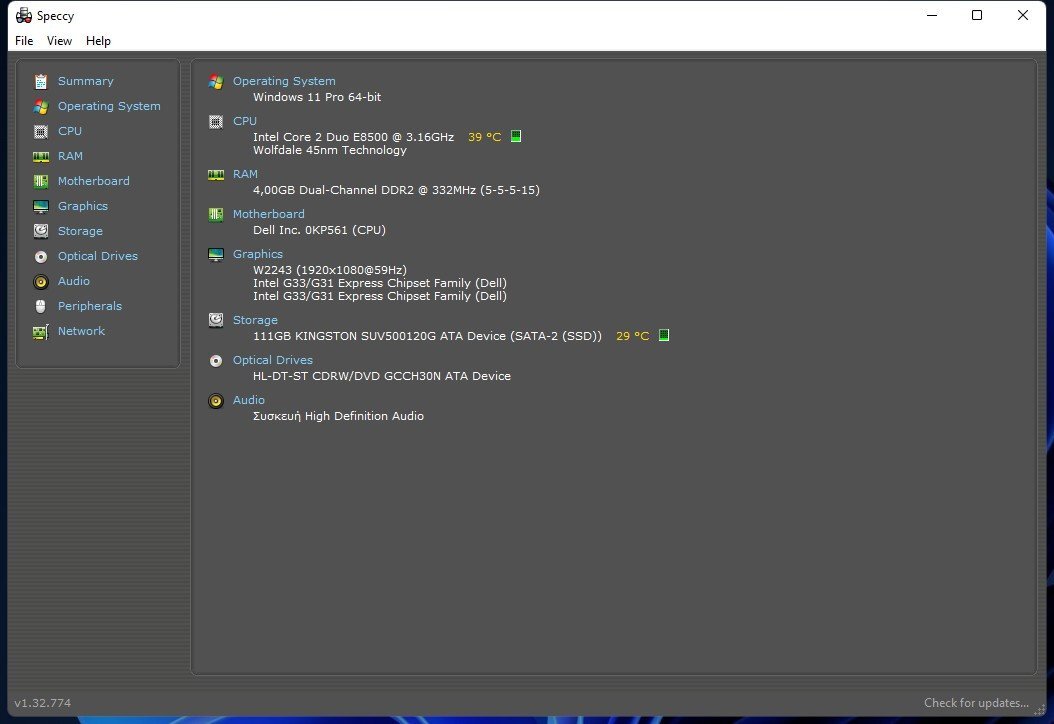Open the Help menu
The height and width of the screenshot is (724, 1054).
98,41
